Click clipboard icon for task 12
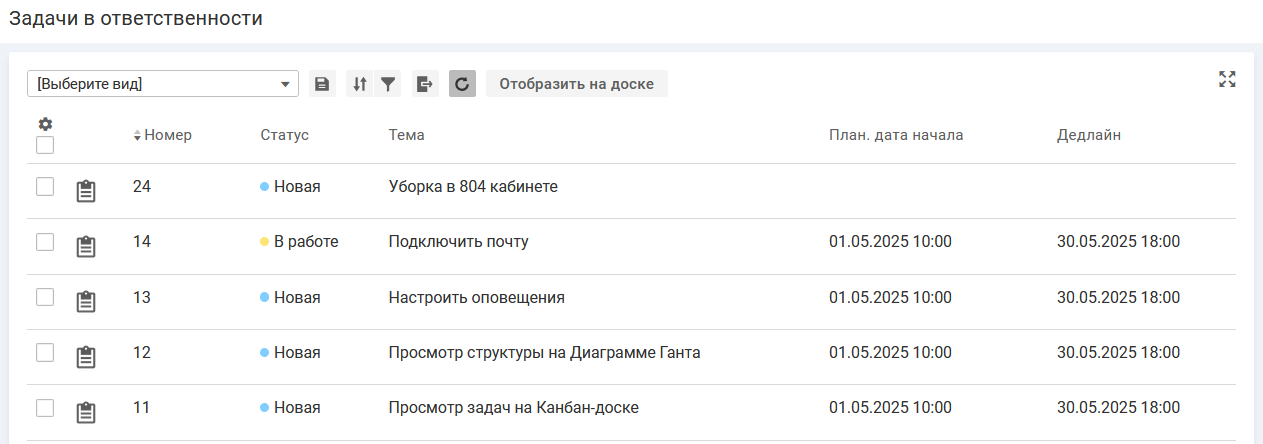The height and width of the screenshot is (444, 1263). click(87, 357)
